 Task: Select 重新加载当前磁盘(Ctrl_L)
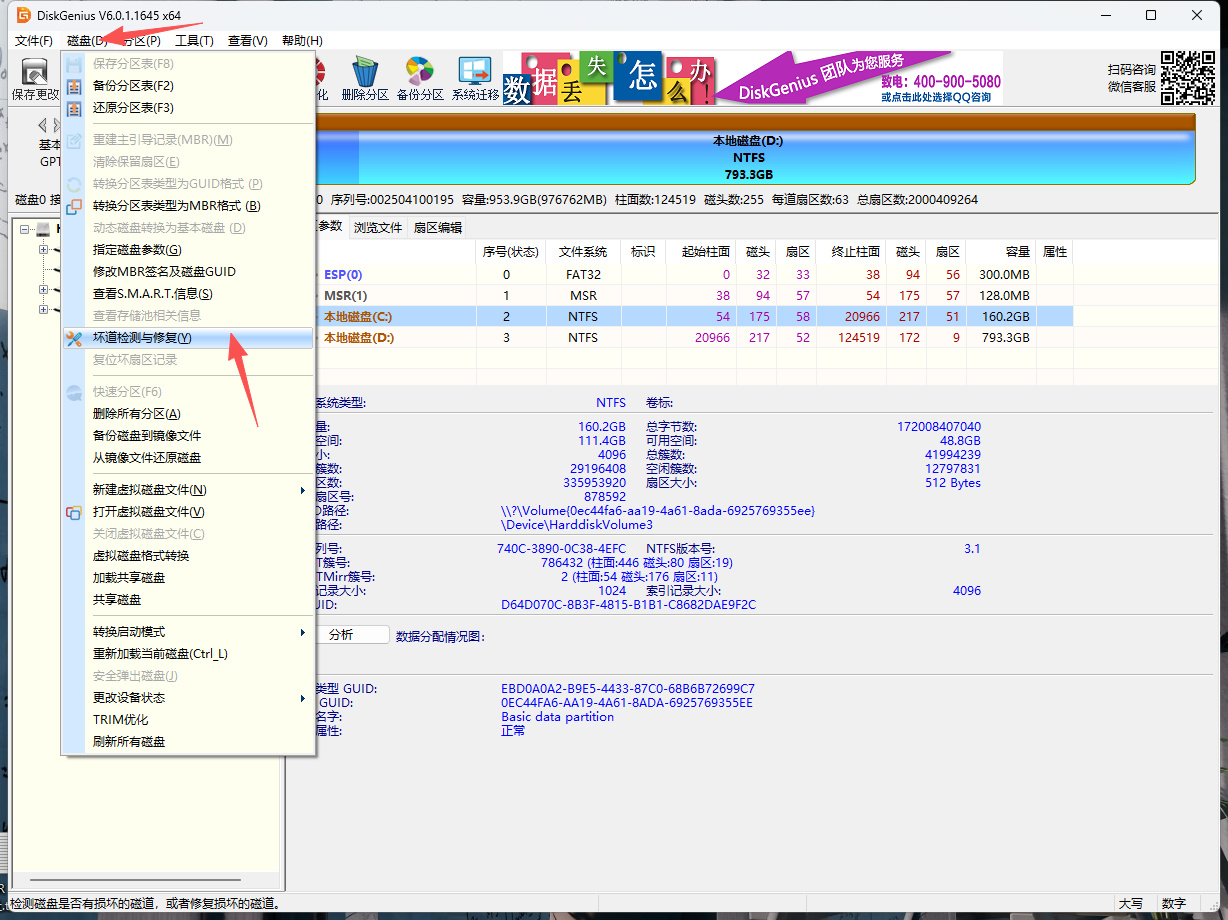pyautogui.click(x=188, y=654)
